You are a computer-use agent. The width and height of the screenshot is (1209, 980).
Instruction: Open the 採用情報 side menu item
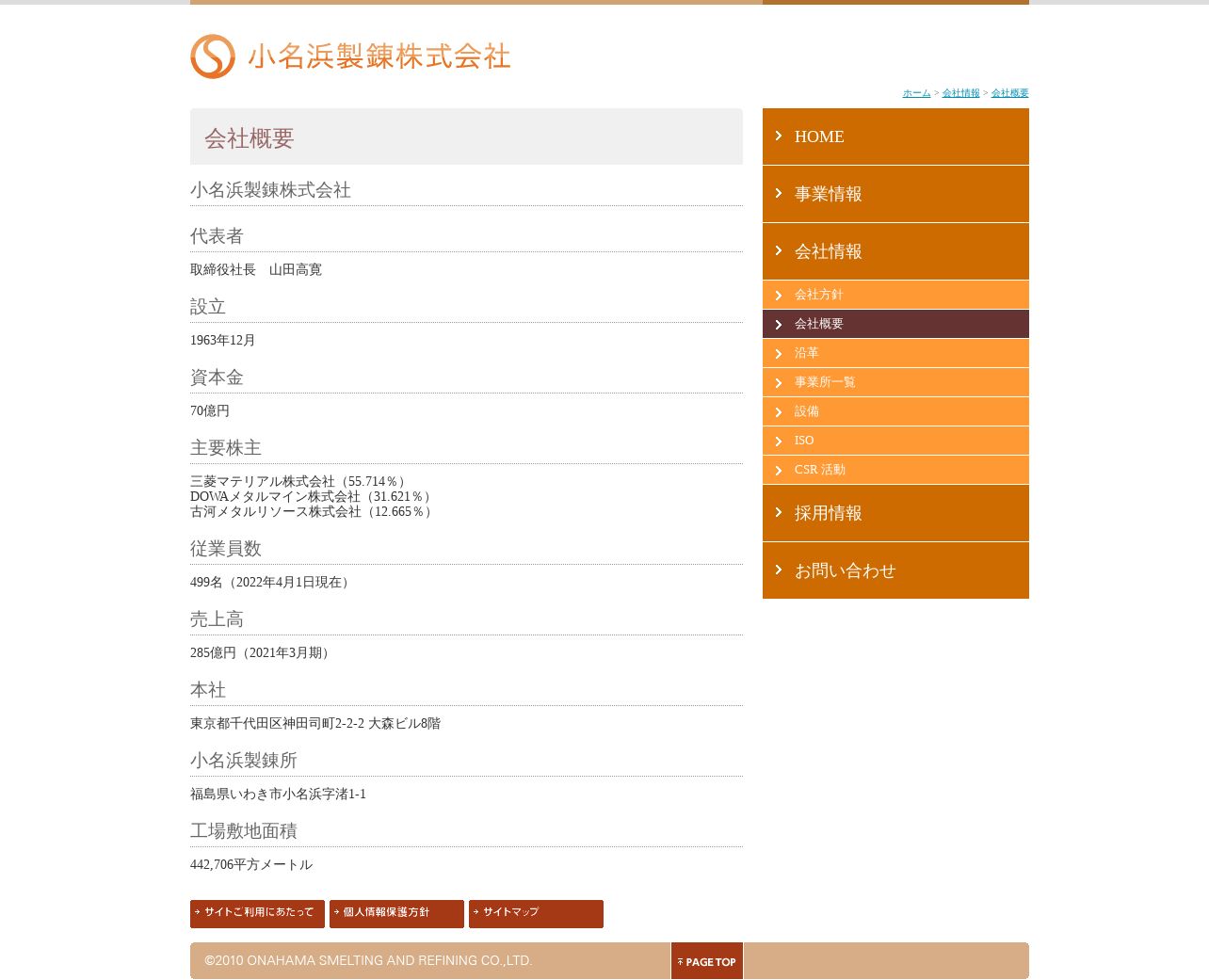pyautogui.click(x=895, y=513)
